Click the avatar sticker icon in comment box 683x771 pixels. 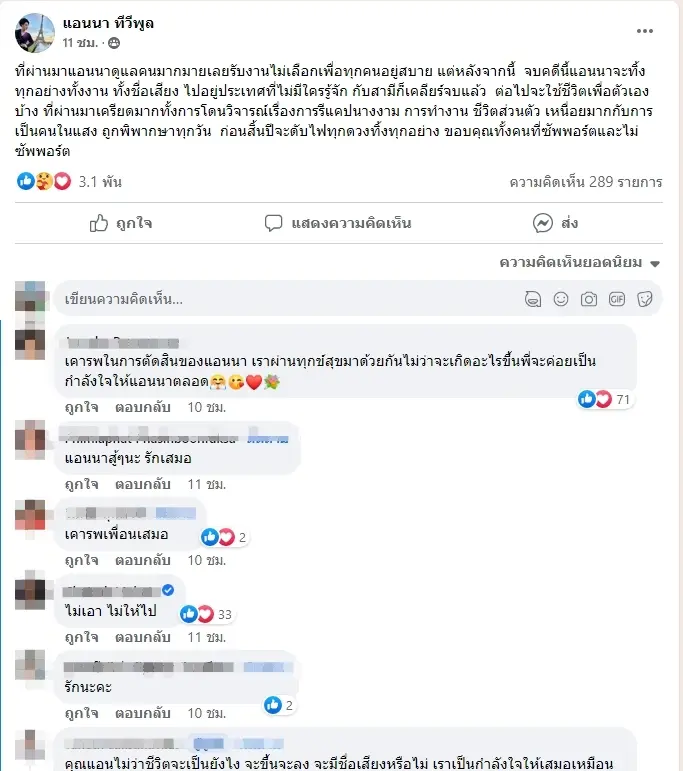pyautogui.click(x=533, y=299)
